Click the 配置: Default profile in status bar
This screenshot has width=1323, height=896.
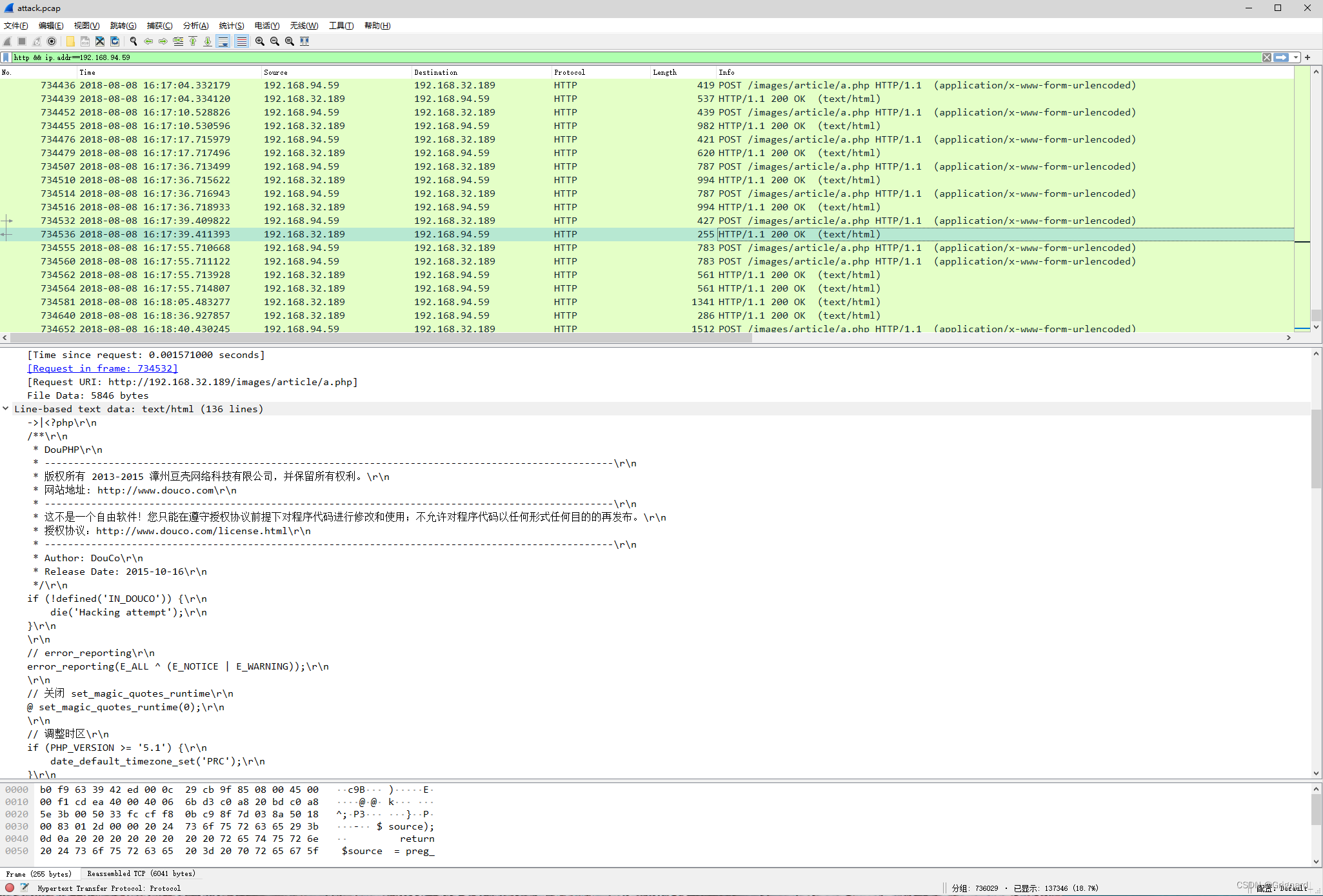[x=1281, y=888]
